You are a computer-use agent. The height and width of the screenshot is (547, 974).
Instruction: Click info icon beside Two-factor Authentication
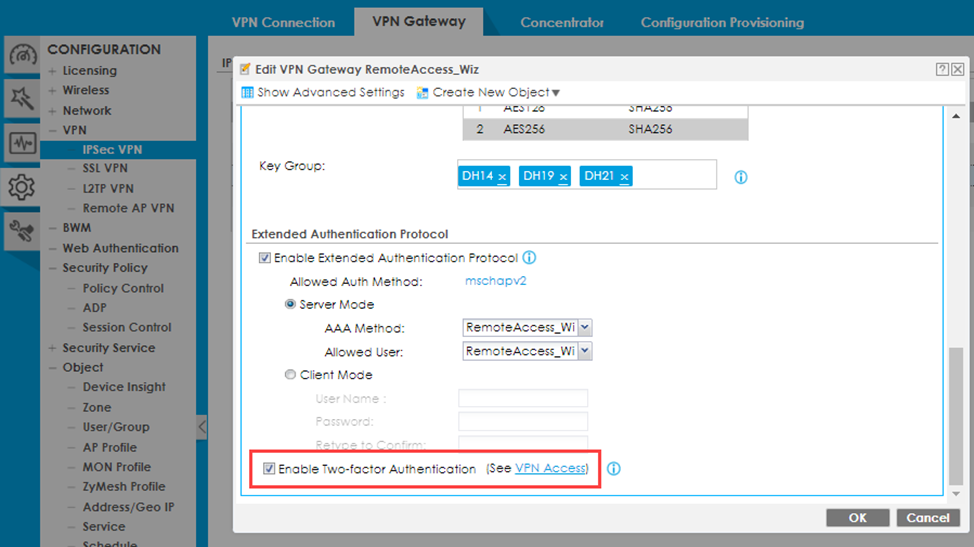coord(613,469)
